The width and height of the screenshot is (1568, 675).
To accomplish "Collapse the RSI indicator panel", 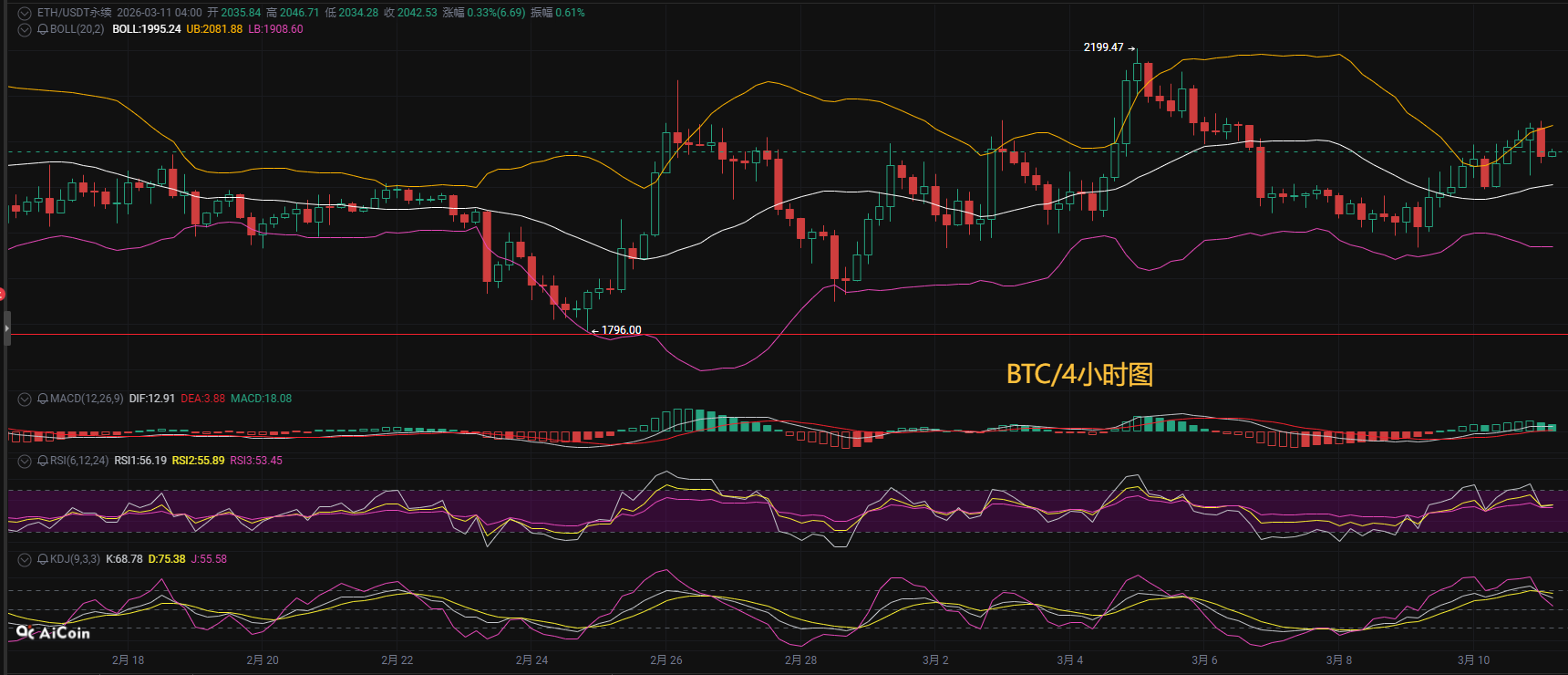I will [25, 461].
